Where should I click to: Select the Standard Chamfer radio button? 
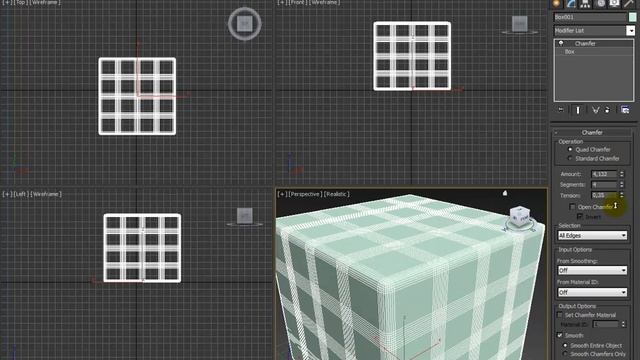[x=570, y=158]
